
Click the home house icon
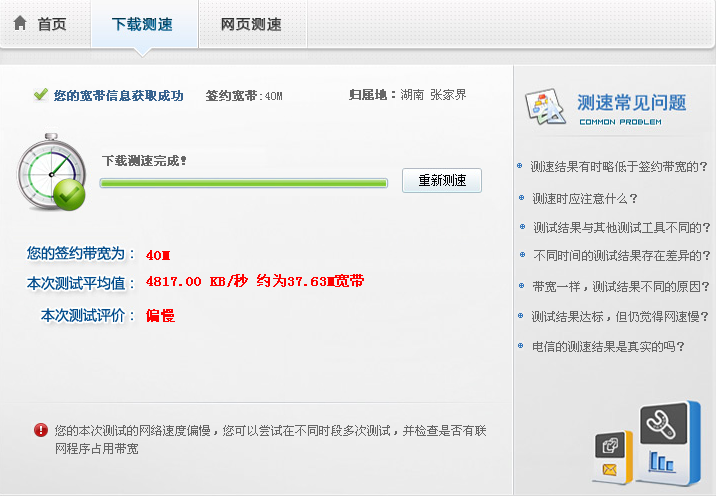tap(20, 23)
